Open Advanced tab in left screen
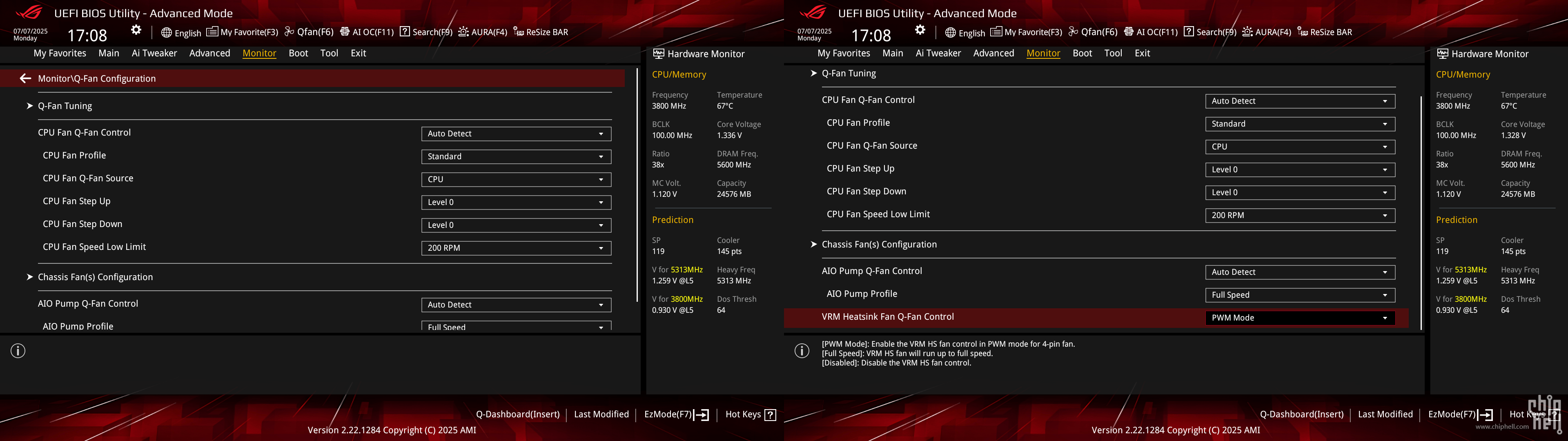This screenshot has width=1568, height=441. [x=209, y=53]
